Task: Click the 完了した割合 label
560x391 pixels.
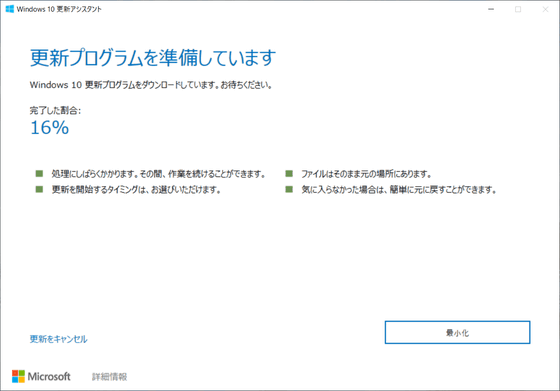Action: 55,110
